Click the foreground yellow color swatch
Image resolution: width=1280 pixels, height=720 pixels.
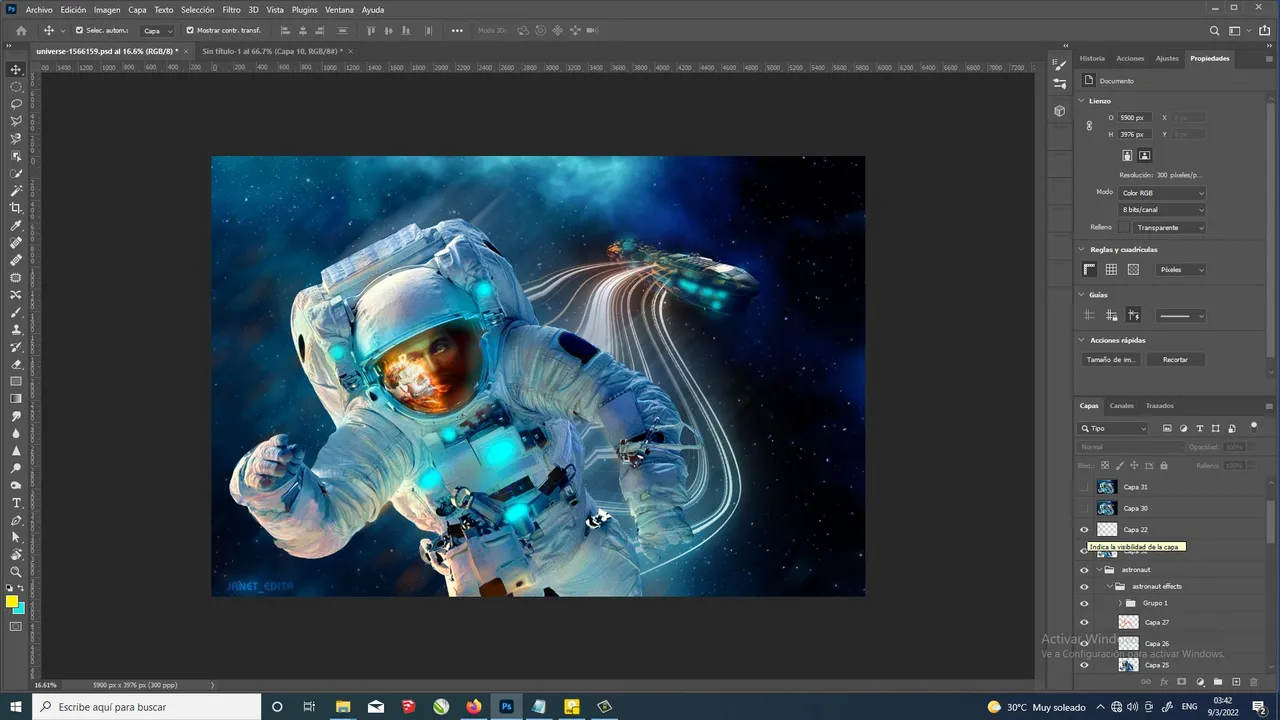point(11,601)
